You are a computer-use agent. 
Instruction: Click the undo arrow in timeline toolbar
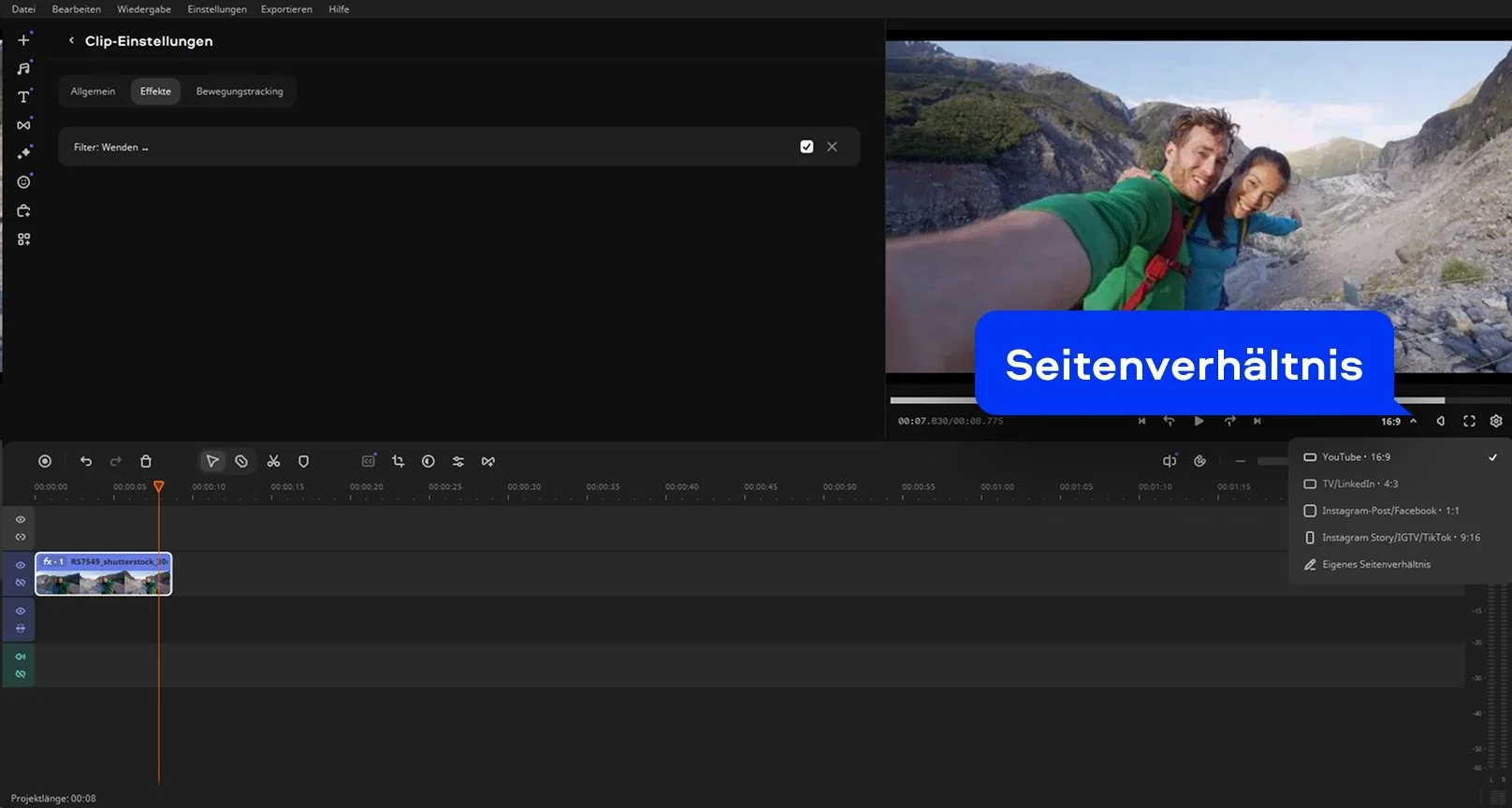click(x=86, y=461)
